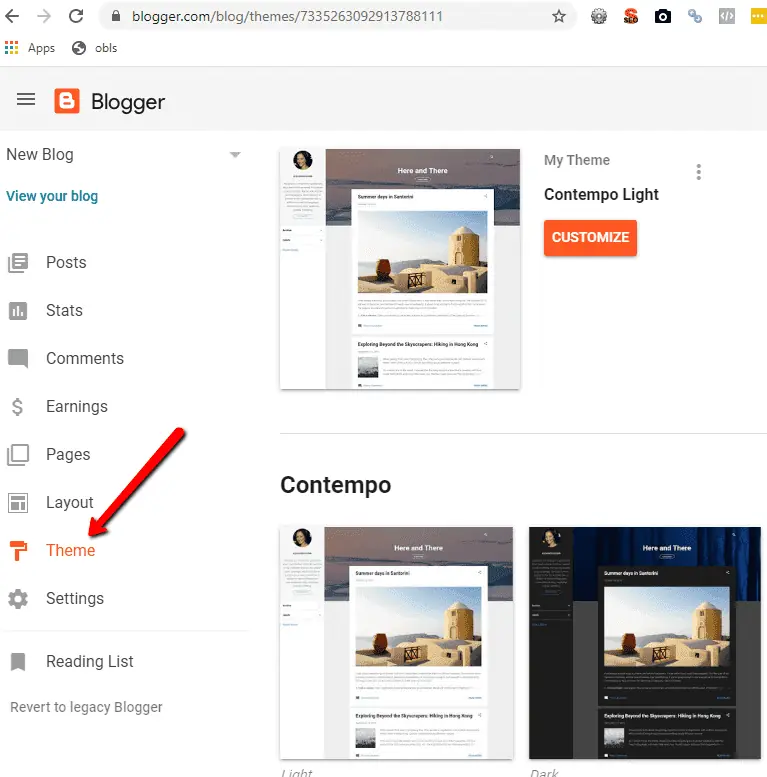Screen dimensions: 767x777
Task: Select the Contempo Dark theme thumbnail
Action: pos(645,643)
